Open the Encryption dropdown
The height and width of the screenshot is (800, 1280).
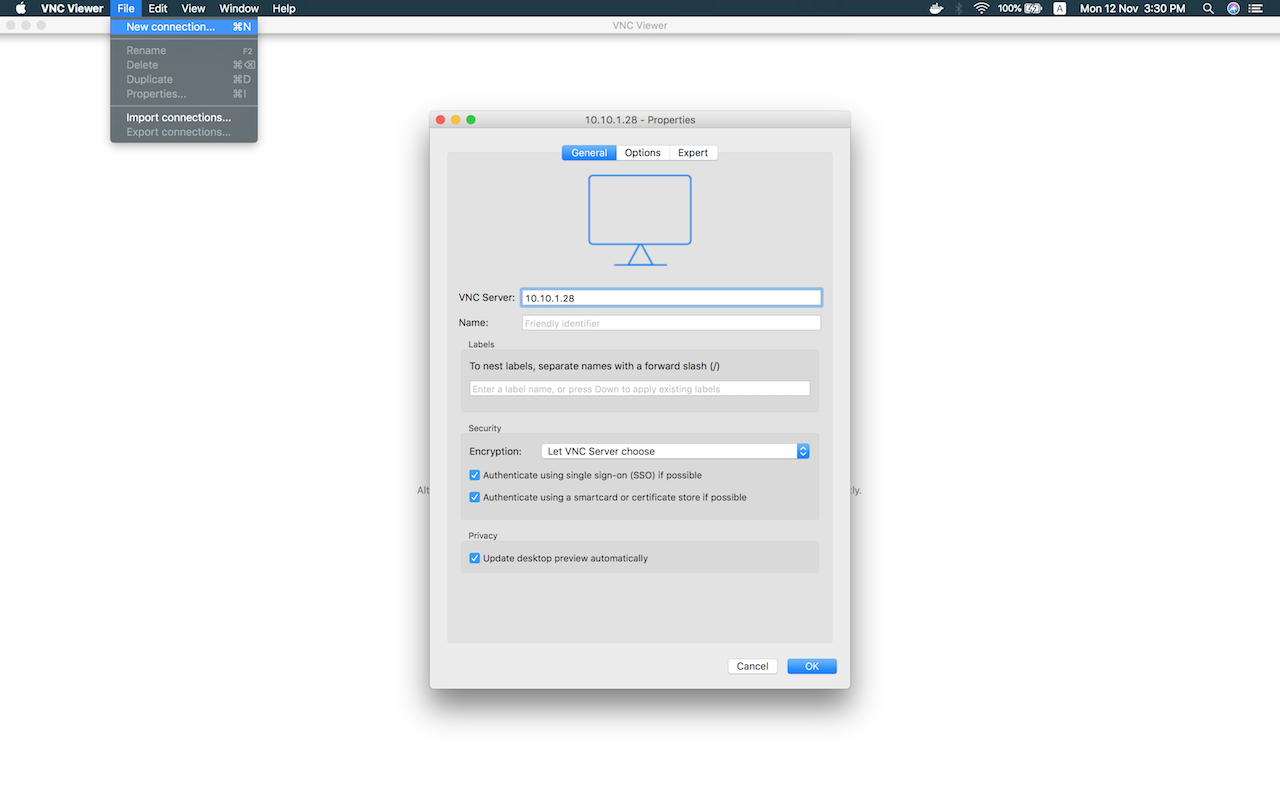click(675, 451)
